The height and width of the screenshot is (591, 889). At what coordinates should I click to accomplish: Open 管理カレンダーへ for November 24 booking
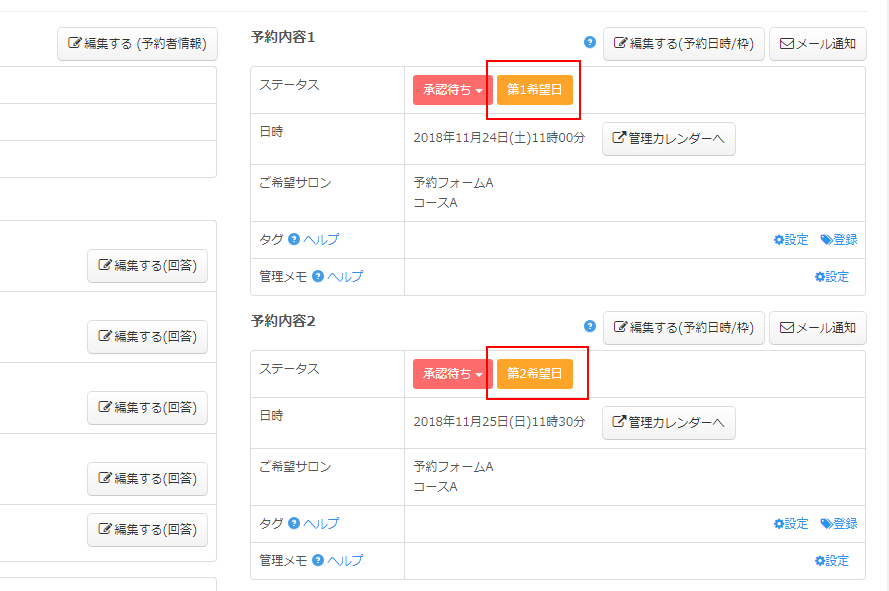[668, 139]
